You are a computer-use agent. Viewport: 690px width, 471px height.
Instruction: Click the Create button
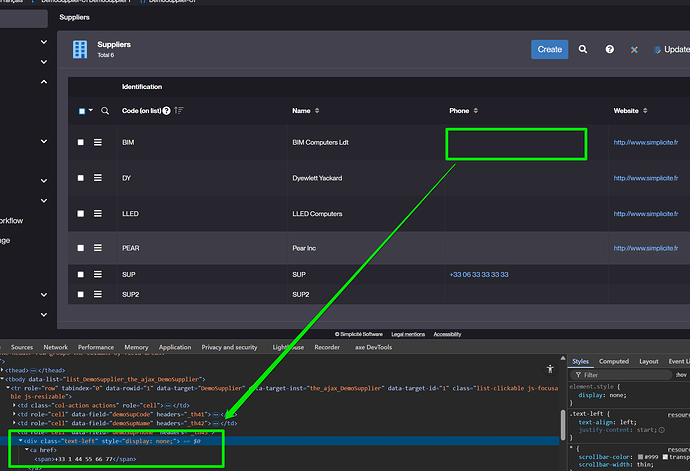point(549,49)
